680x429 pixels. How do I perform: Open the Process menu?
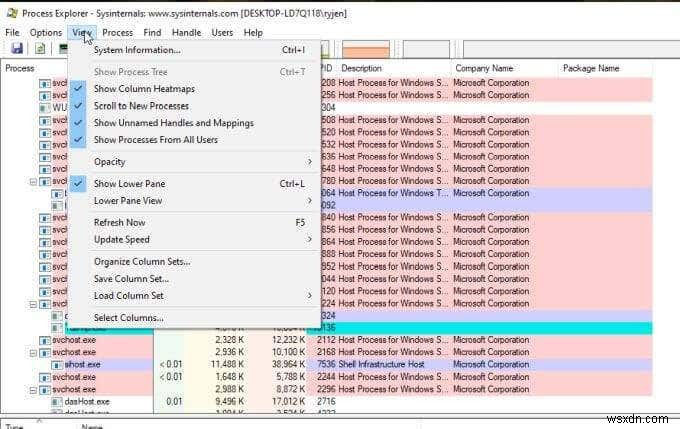tap(118, 33)
